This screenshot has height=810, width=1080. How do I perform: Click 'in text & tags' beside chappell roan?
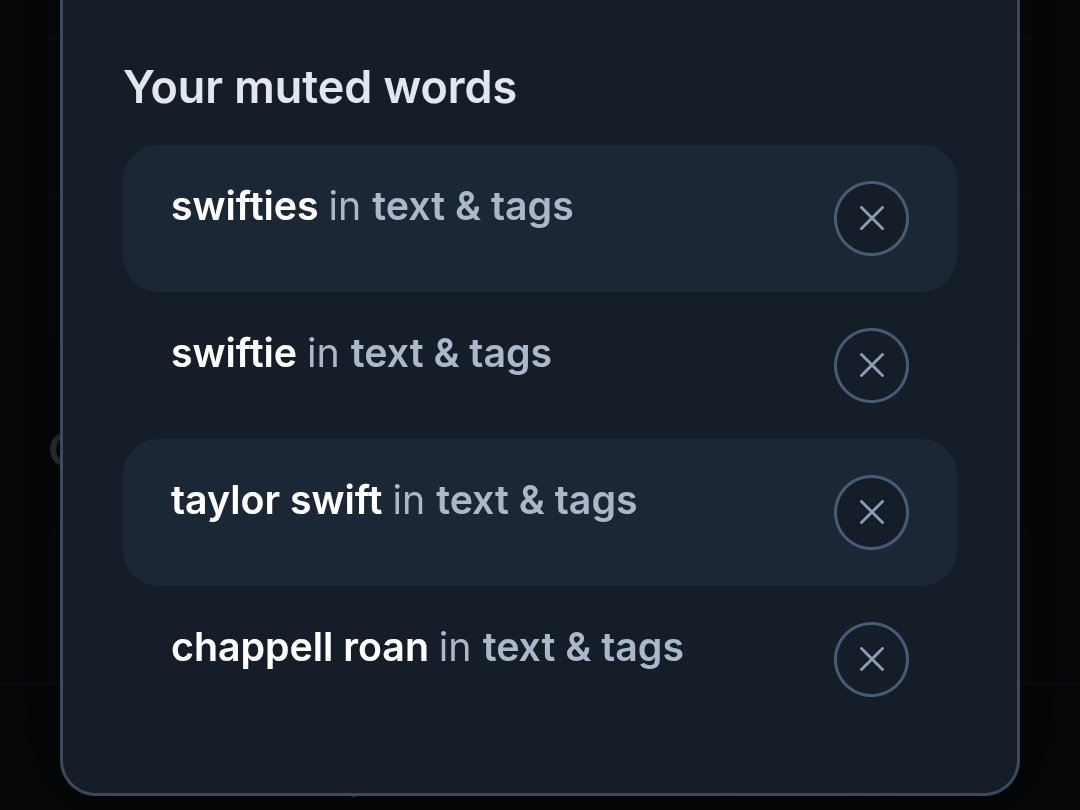561,648
